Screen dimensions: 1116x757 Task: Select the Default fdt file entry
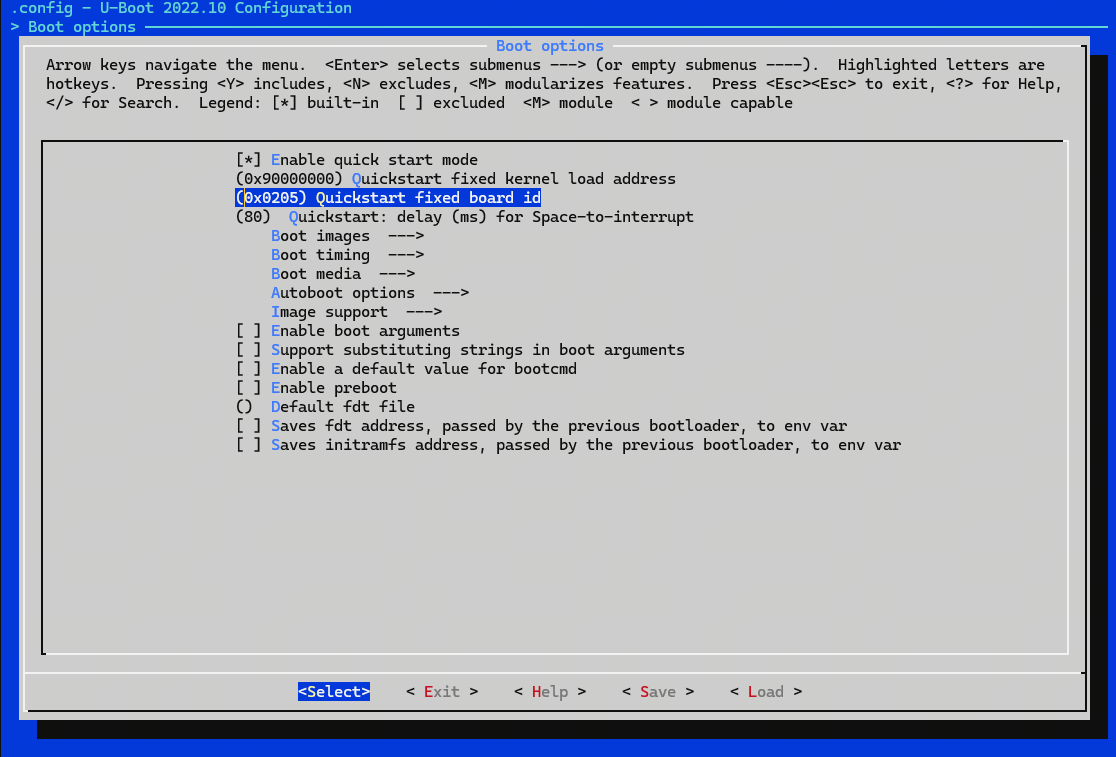pos(325,407)
